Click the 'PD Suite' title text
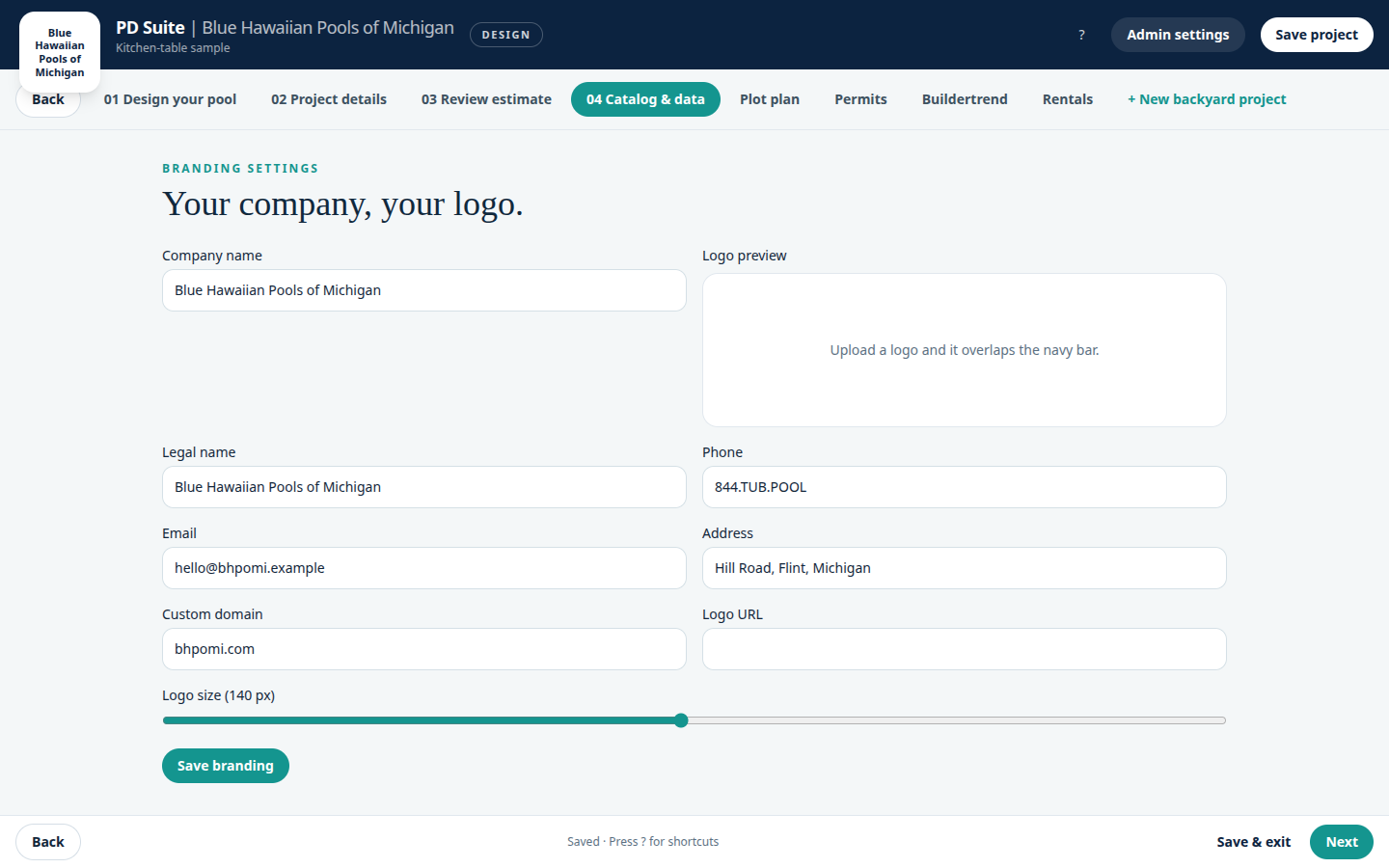The width and height of the screenshot is (1389, 868). coord(150,28)
